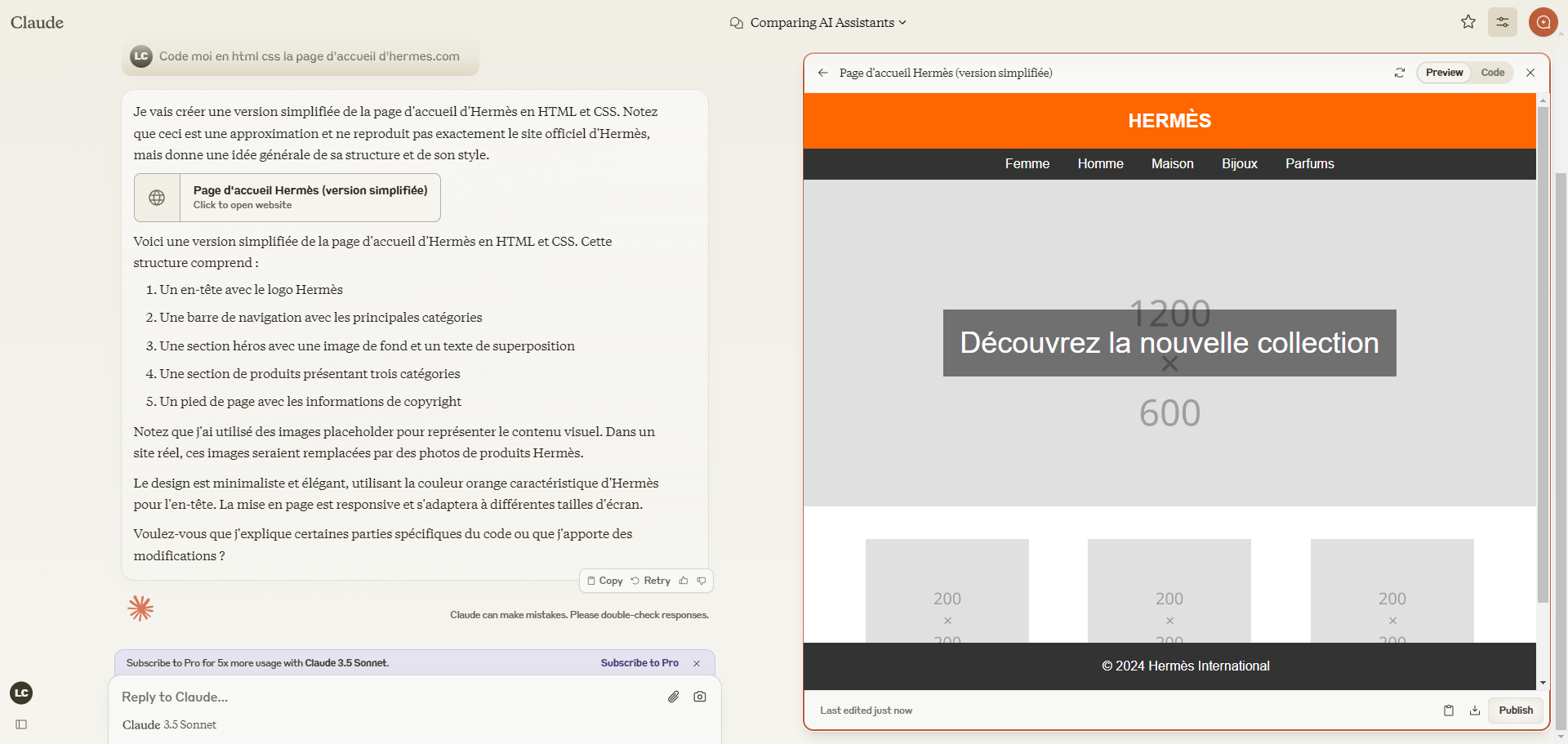This screenshot has width=1568, height=744.
Task: Open the Parfums navigation item
Action: pyautogui.click(x=1310, y=163)
